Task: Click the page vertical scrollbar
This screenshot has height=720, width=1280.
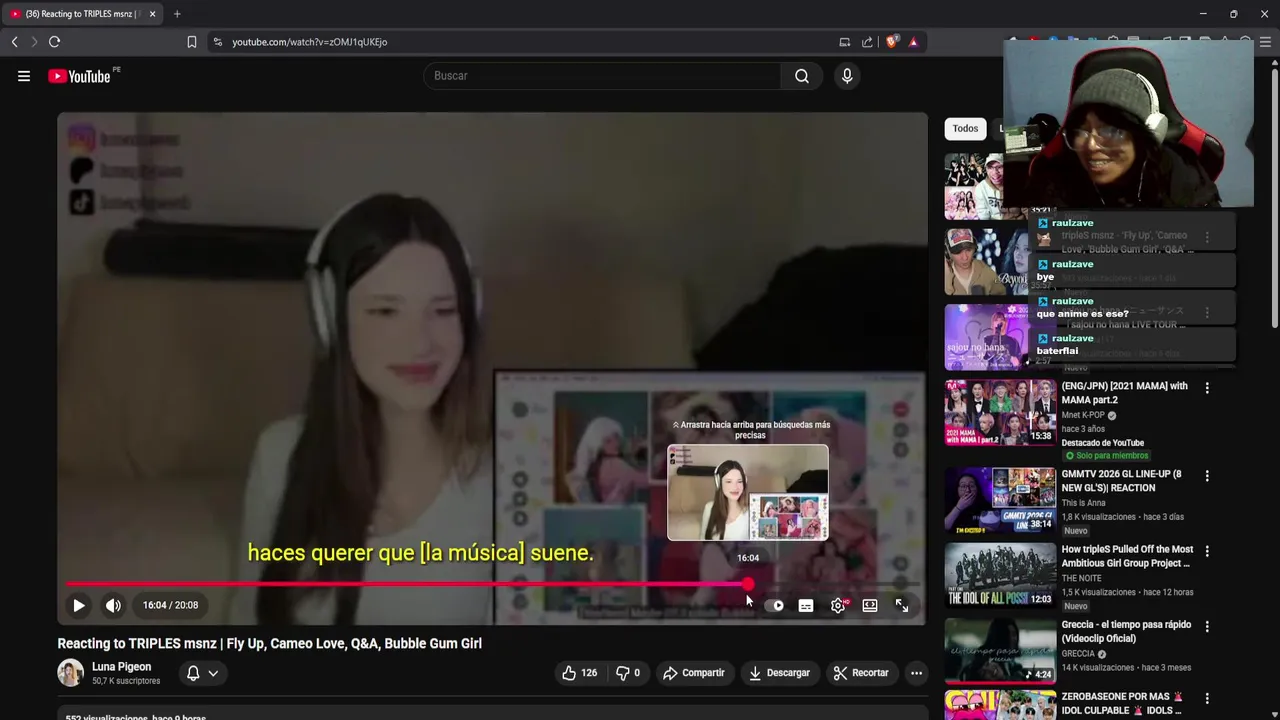Action: 1274,200
